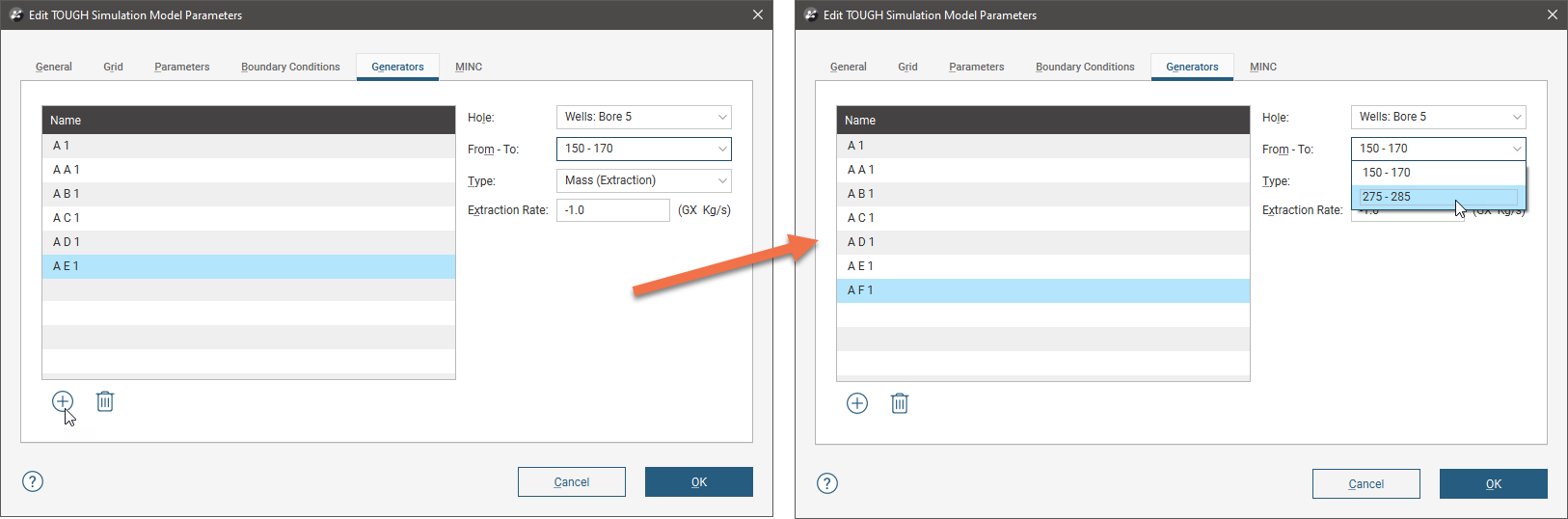Switch to Boundary Conditions tab in left dialog
1568x519 pixels.
tap(290, 67)
